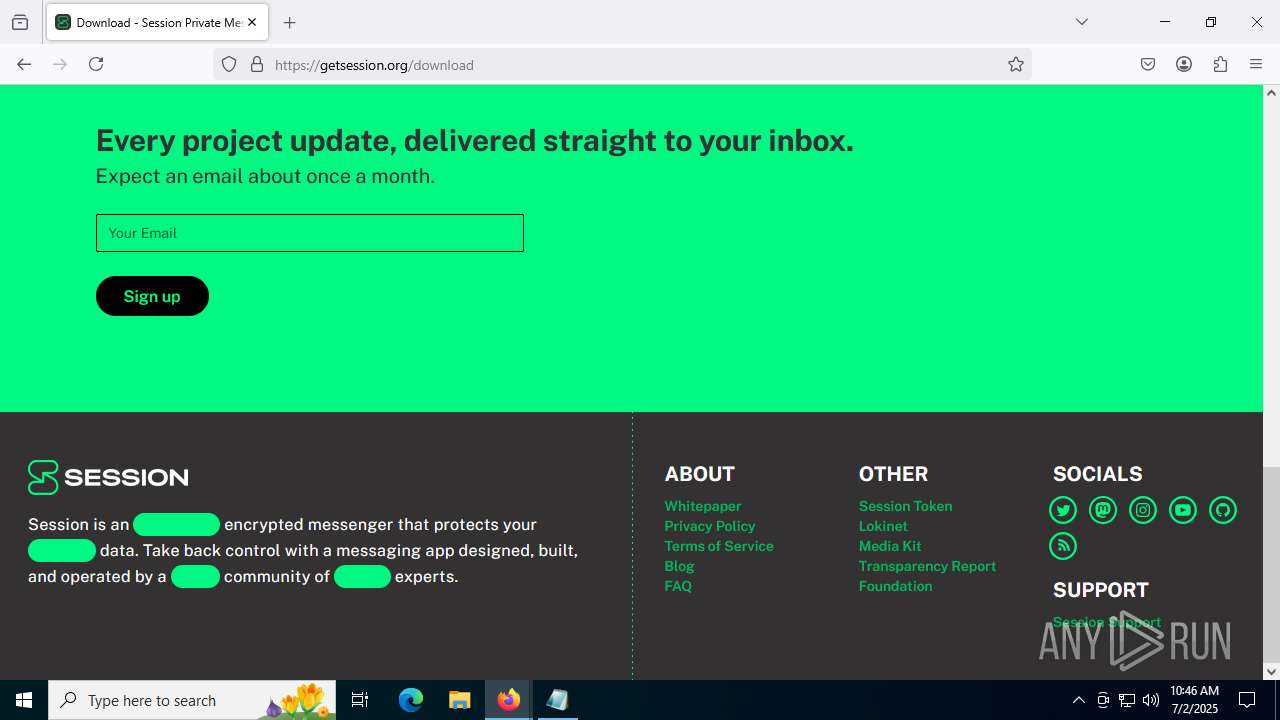The width and height of the screenshot is (1280, 720).
Task: List all tabs using the dropdown arrow
Action: pyautogui.click(x=1081, y=22)
